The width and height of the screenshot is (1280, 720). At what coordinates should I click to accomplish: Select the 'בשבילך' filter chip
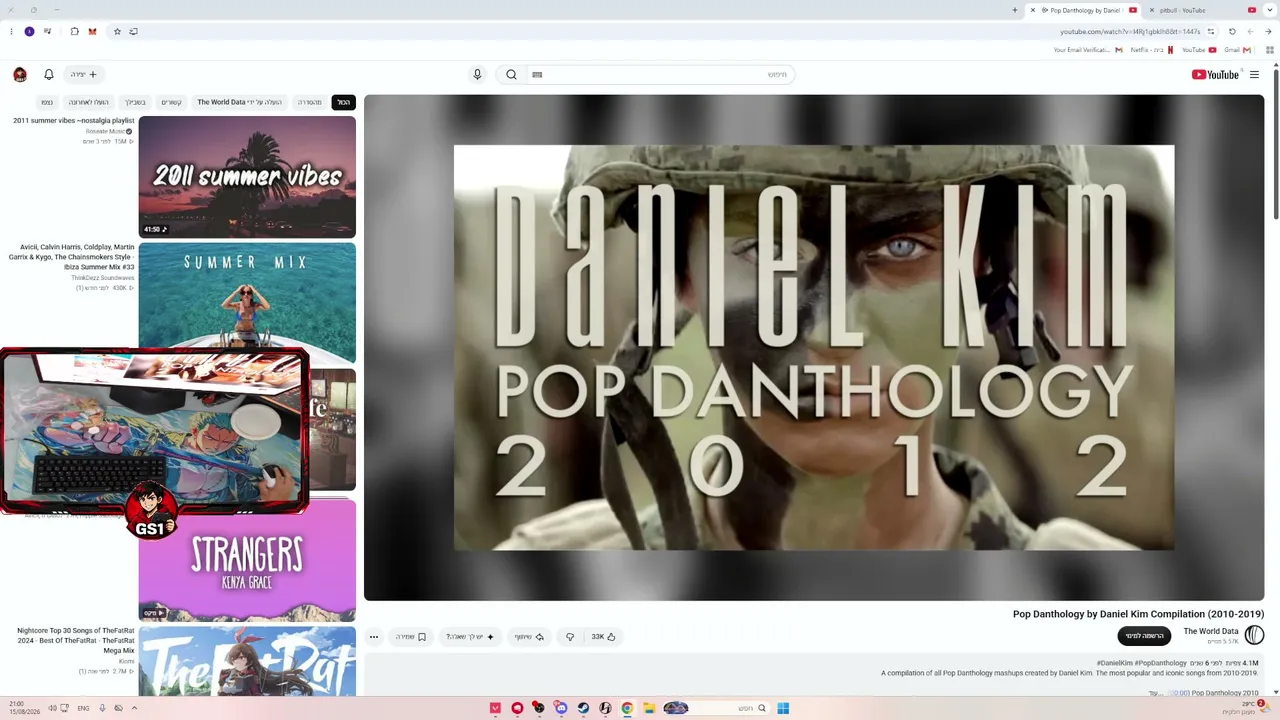[x=135, y=102]
